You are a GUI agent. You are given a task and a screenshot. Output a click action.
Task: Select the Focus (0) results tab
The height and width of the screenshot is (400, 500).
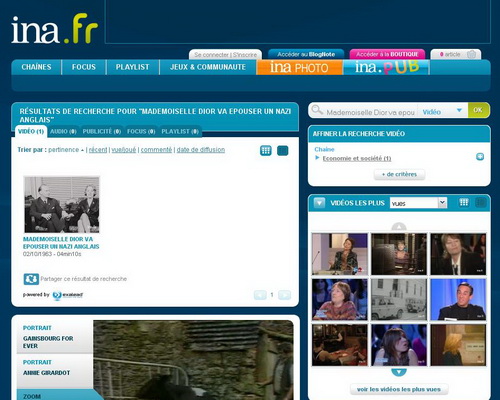point(141,131)
